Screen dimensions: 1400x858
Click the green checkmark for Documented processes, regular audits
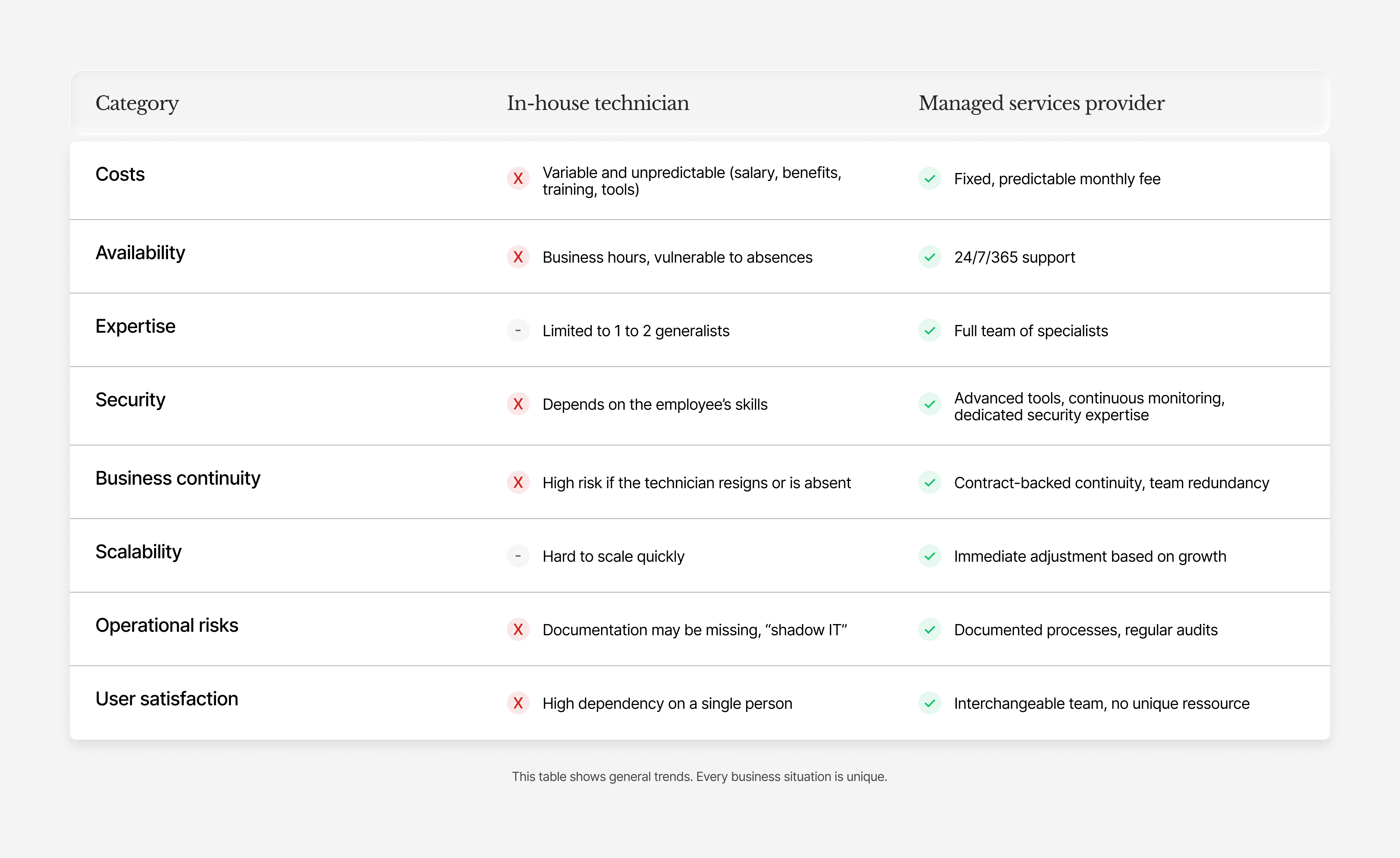[930, 630]
